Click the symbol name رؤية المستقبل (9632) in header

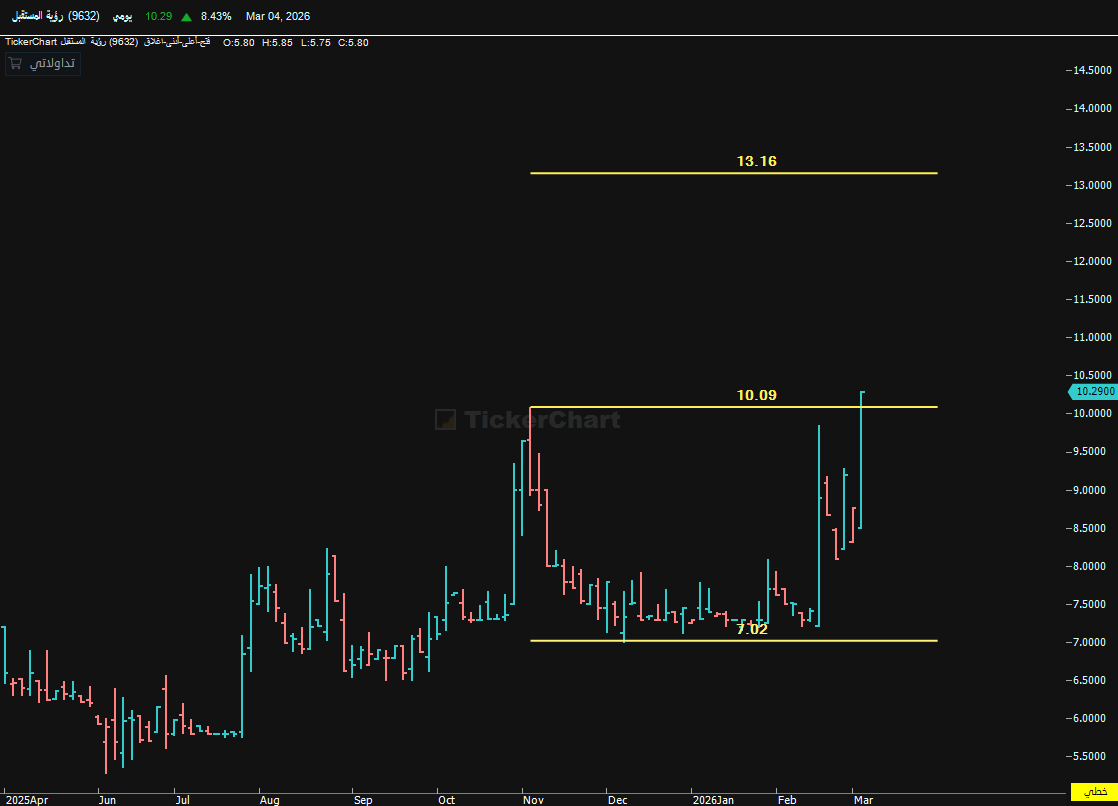point(56,16)
